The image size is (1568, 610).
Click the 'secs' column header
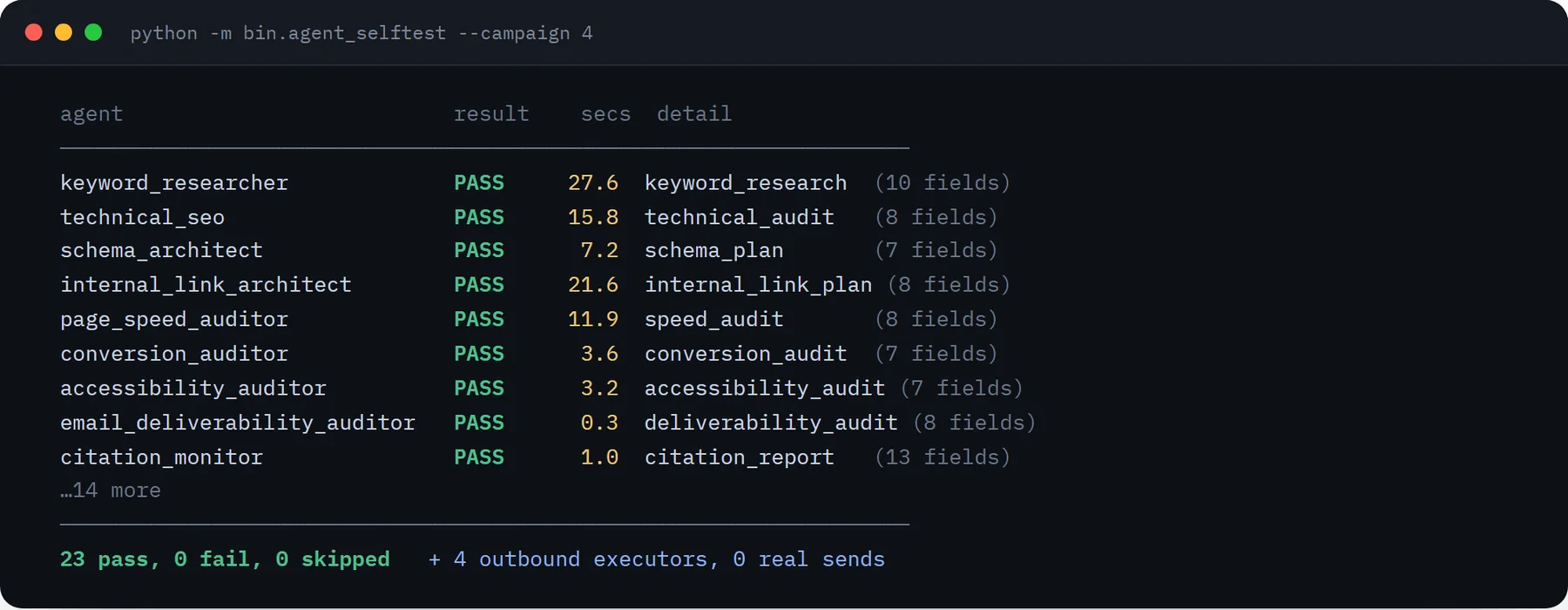[x=605, y=114]
